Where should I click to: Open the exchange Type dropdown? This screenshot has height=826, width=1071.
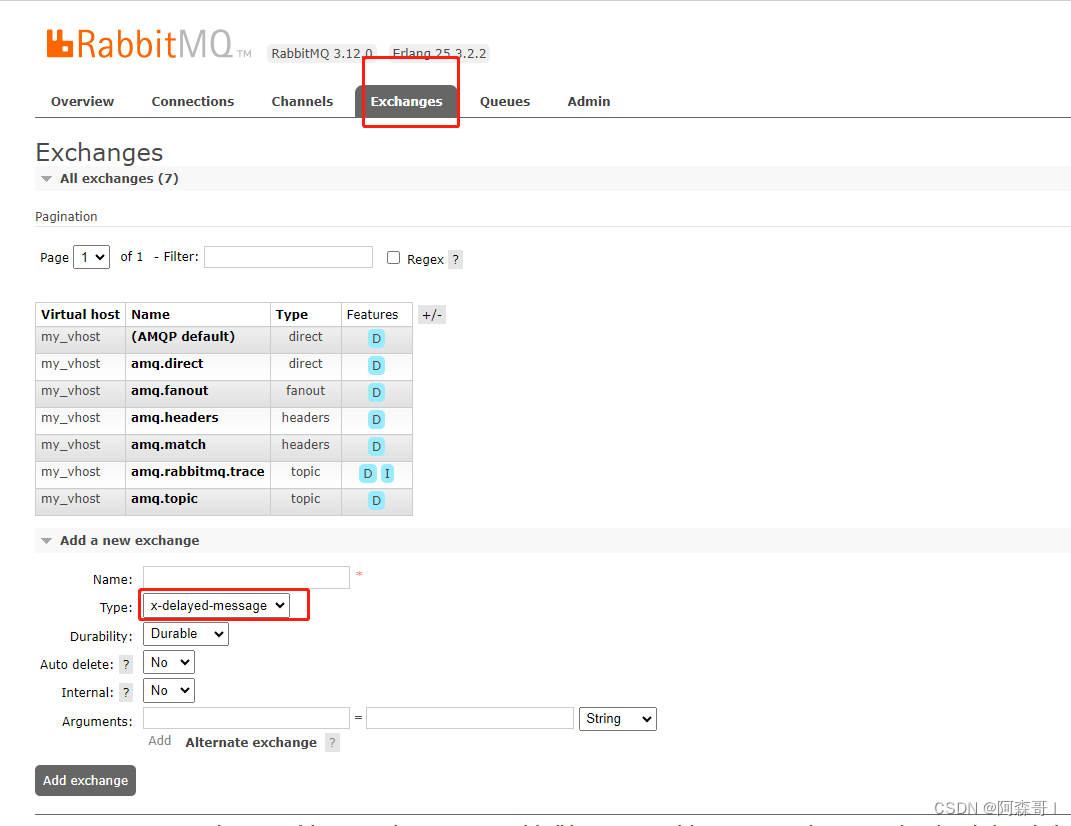tap(215, 605)
